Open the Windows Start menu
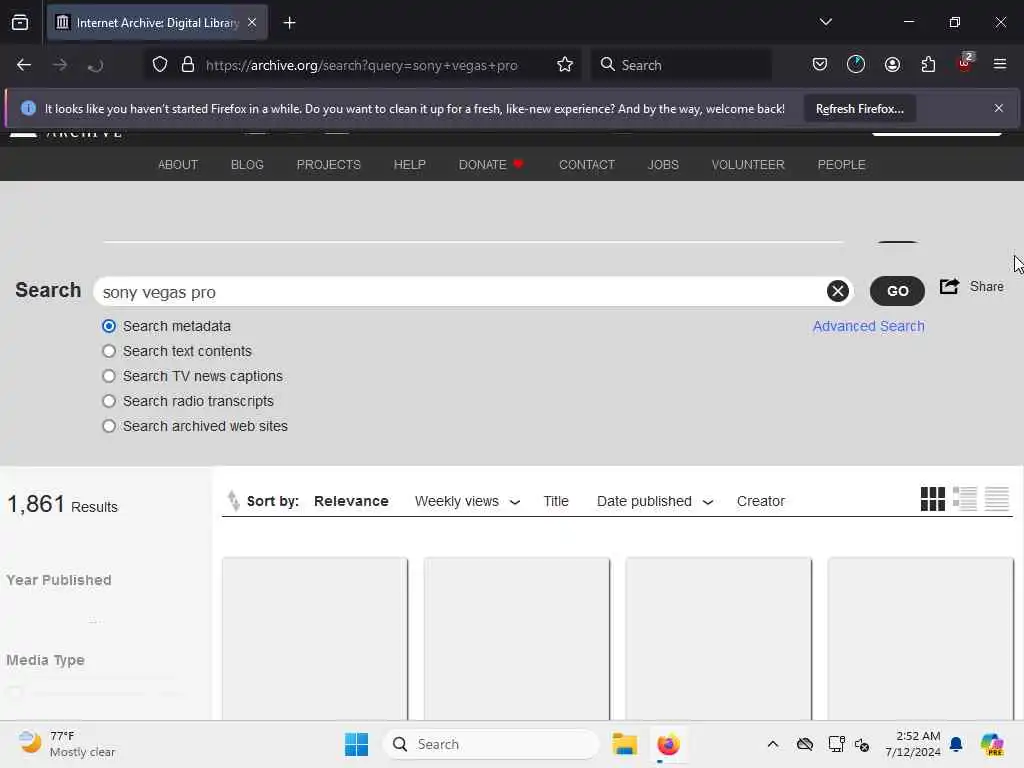 coord(357,744)
